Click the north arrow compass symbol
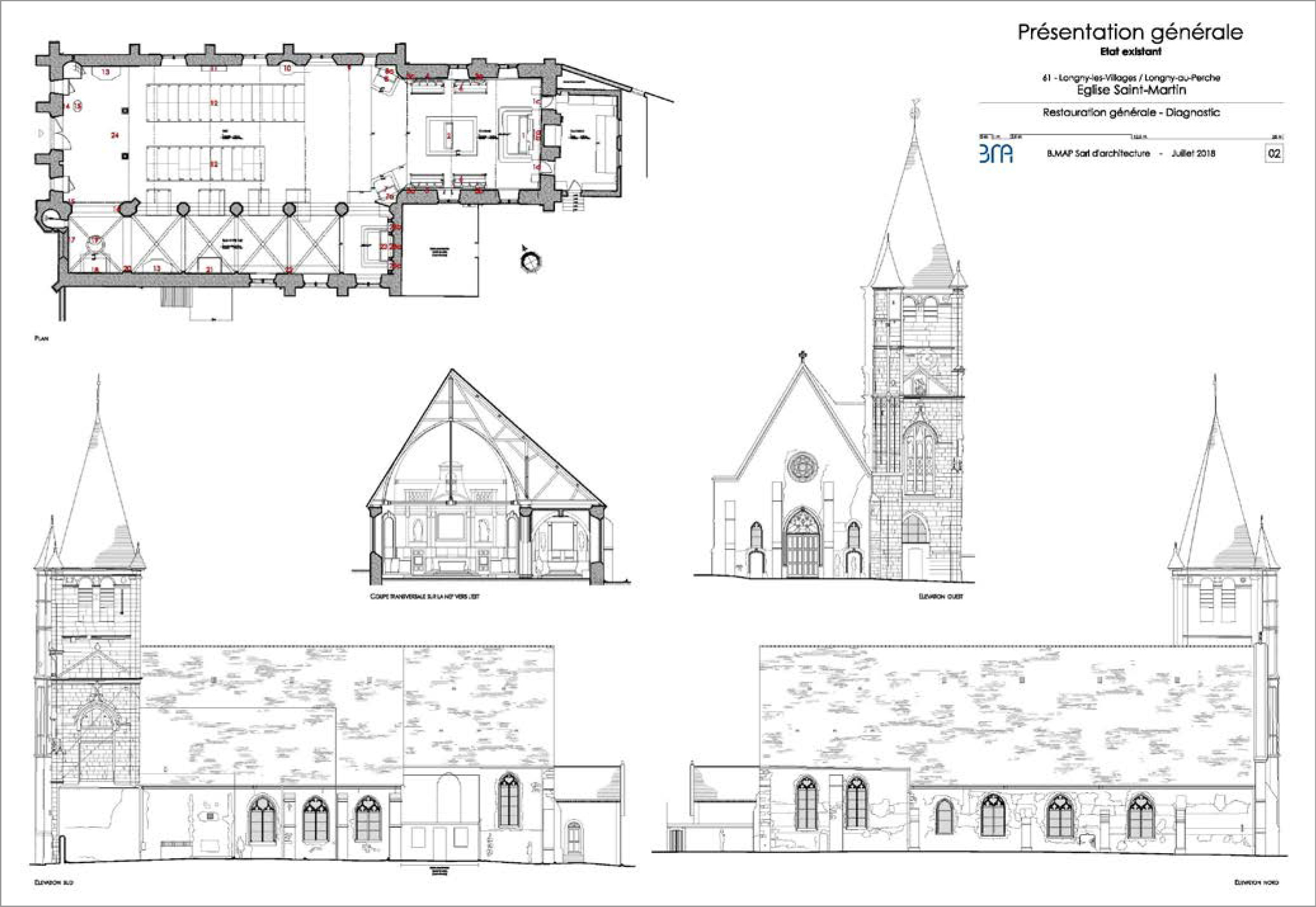Viewport: 1316px width, 907px height. [528, 258]
